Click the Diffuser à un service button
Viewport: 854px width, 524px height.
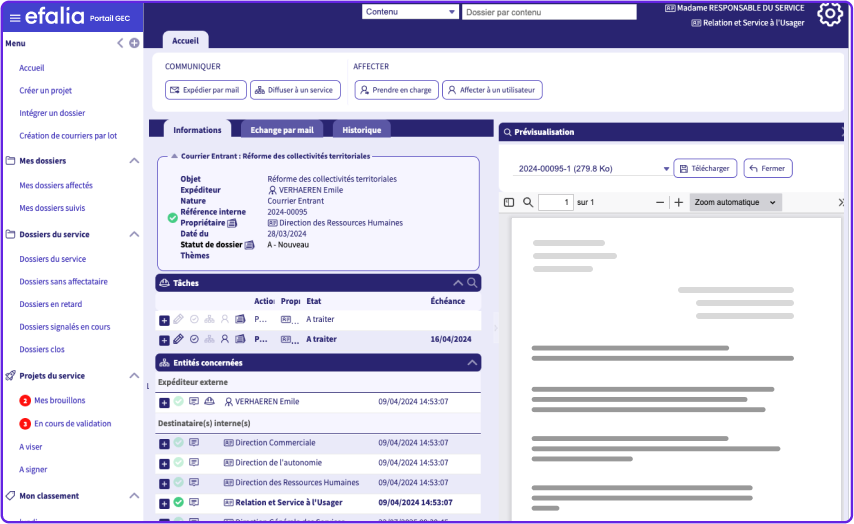point(295,90)
